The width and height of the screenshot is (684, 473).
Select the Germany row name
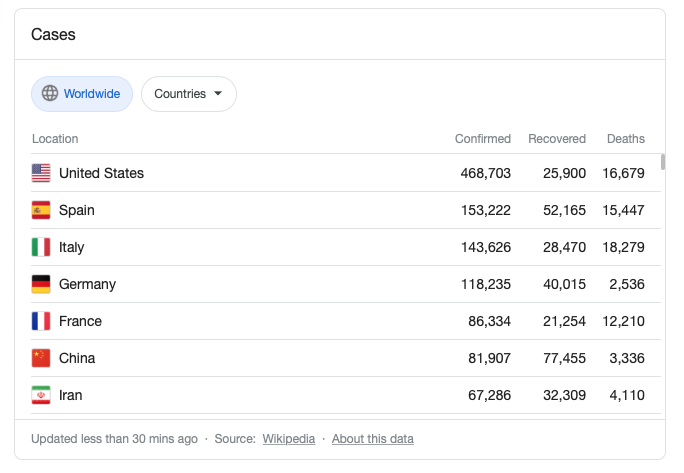coord(87,284)
